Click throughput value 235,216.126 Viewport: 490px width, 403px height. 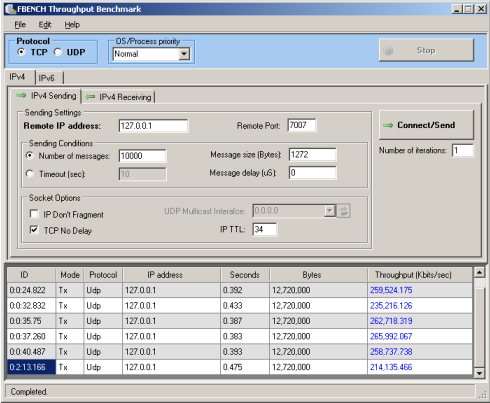tap(391, 306)
